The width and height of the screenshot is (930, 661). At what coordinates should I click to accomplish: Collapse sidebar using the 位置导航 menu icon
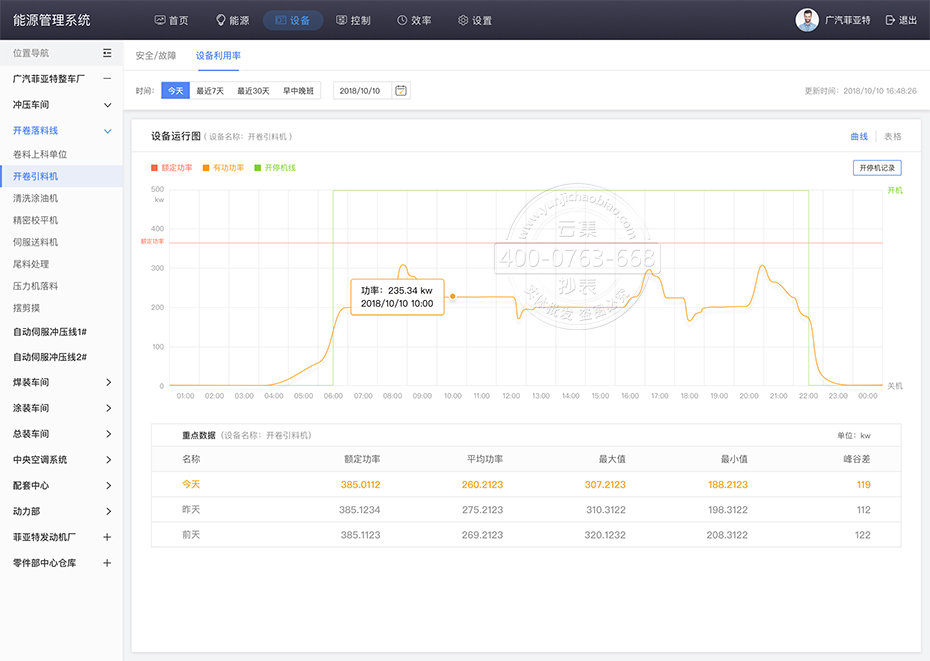click(107, 53)
